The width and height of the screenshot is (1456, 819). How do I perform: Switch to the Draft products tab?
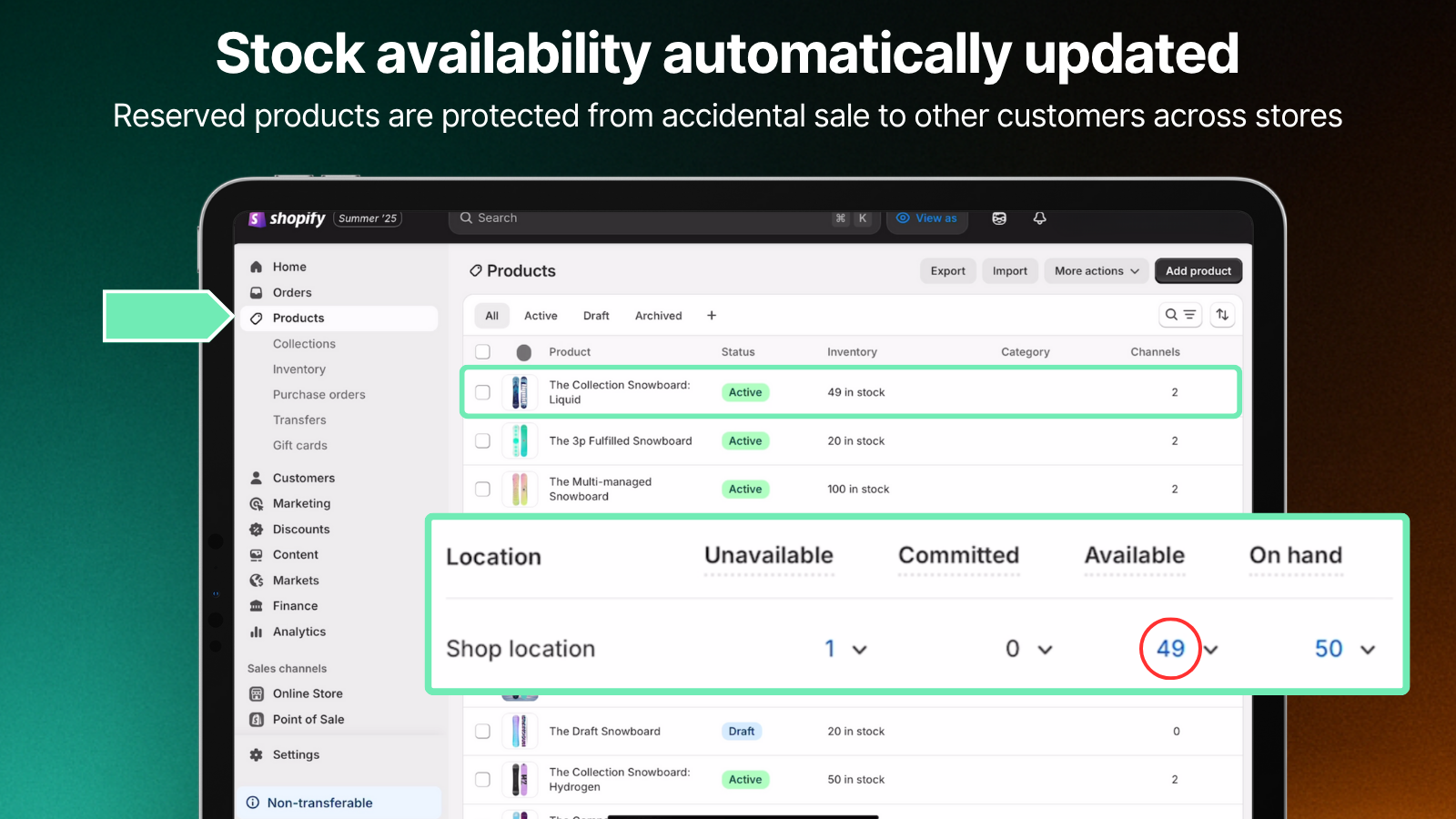[596, 315]
